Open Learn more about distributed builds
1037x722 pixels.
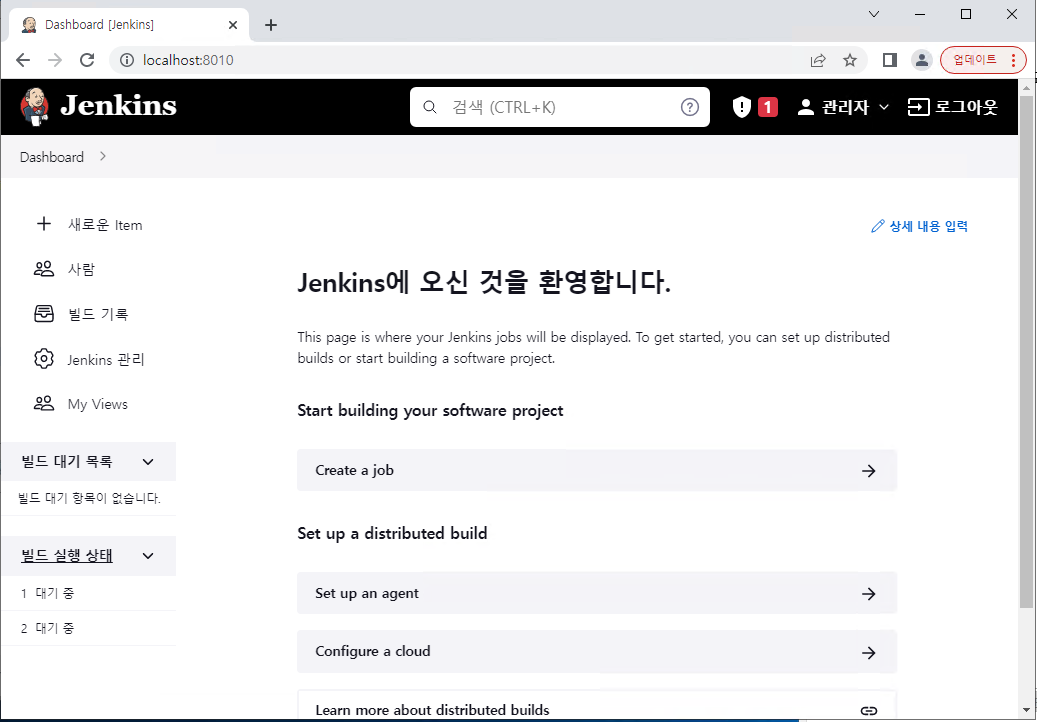tap(597, 706)
